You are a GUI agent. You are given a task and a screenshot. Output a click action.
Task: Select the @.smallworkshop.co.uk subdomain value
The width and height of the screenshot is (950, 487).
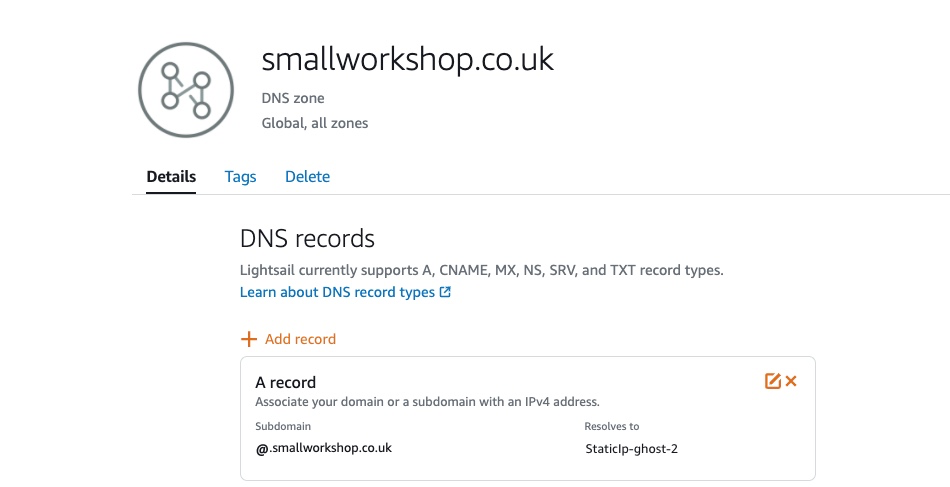click(x=324, y=448)
